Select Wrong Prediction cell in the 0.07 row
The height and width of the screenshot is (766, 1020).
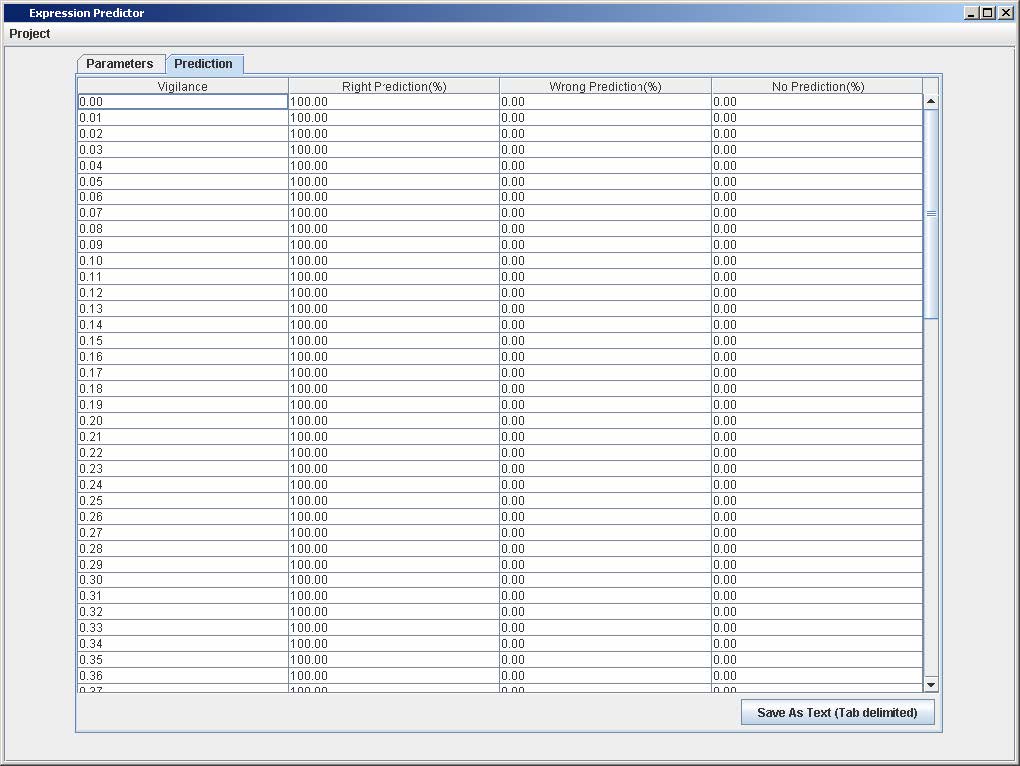pos(606,213)
